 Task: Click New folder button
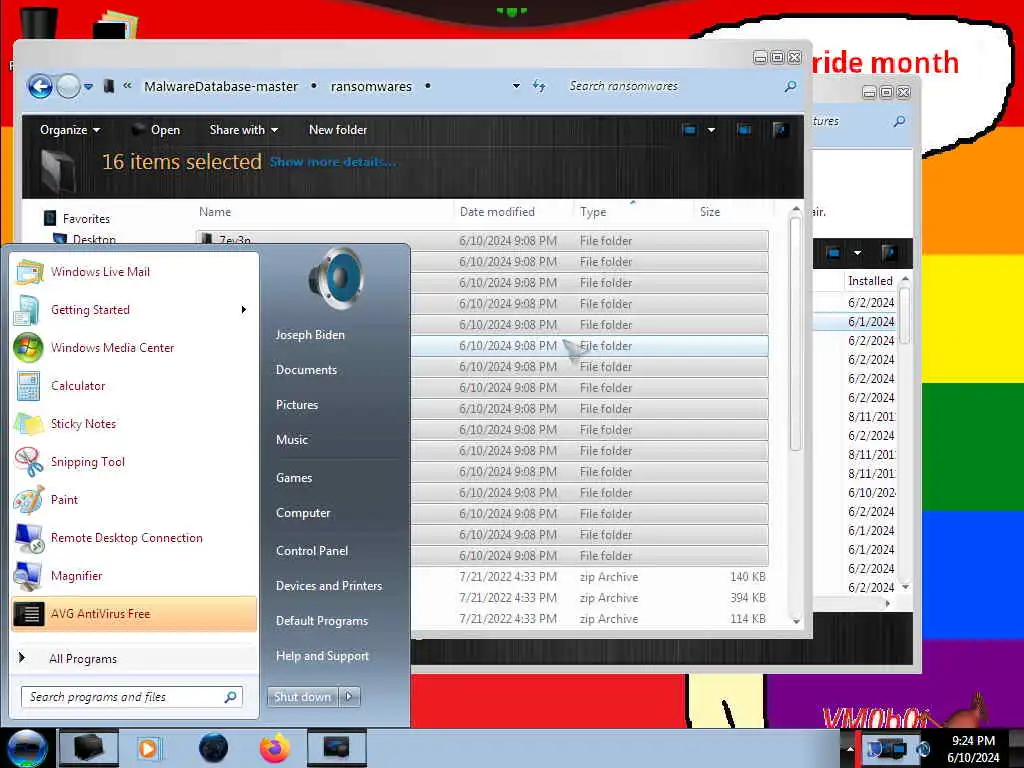(338, 130)
